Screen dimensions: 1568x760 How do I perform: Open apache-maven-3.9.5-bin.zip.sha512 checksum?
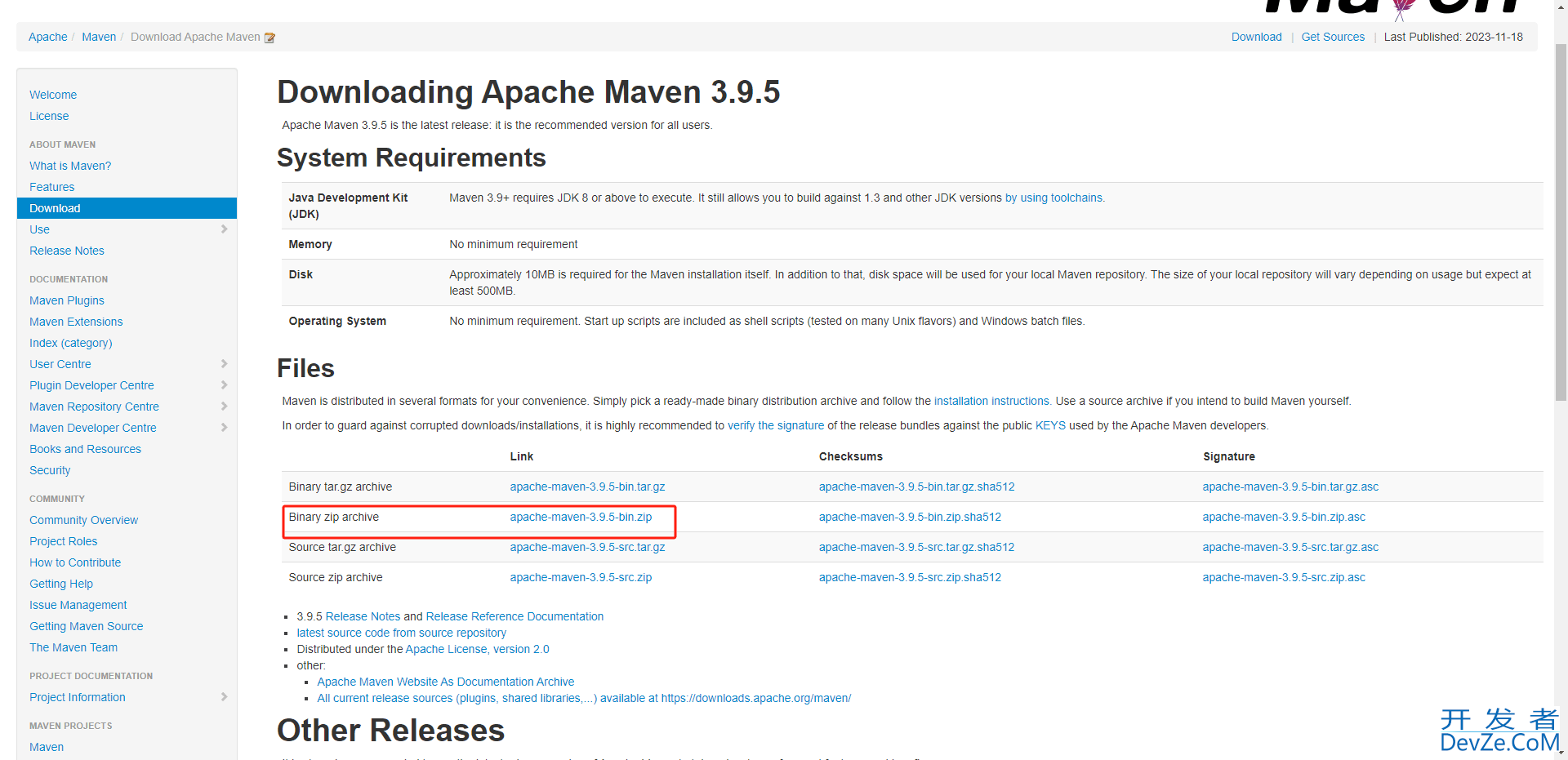910,517
